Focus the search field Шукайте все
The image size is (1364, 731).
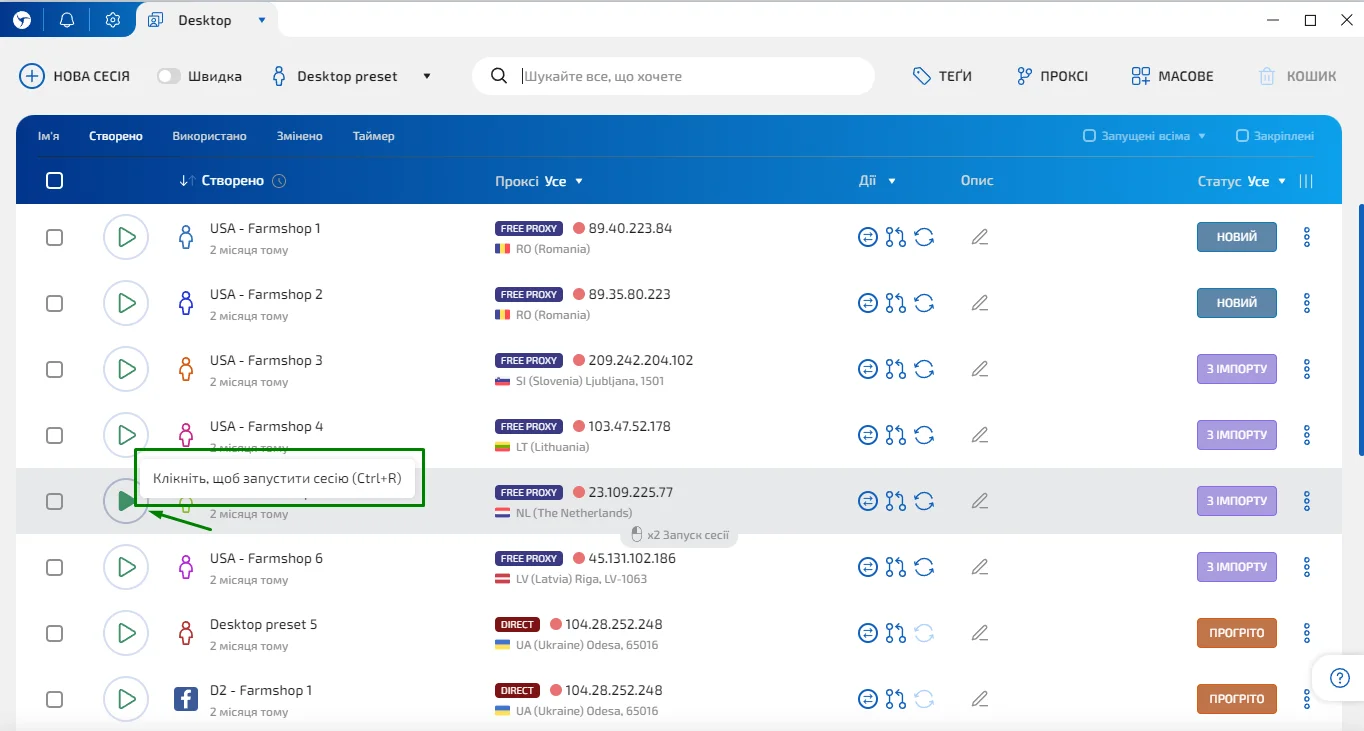tap(673, 76)
